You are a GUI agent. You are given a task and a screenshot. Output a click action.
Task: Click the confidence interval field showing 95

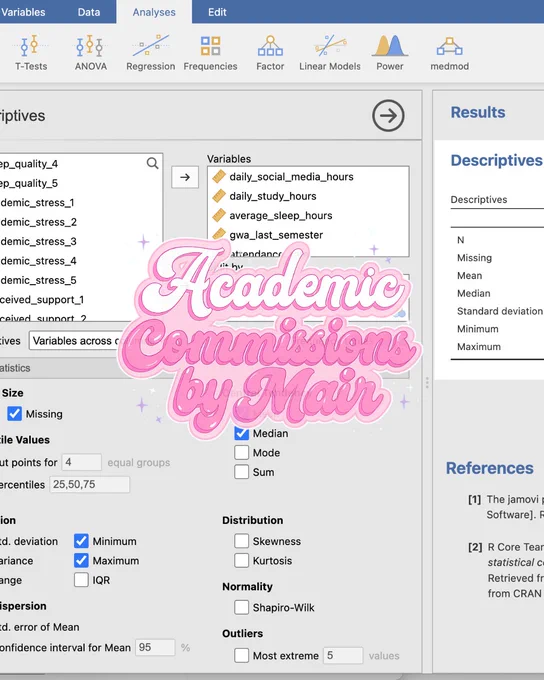[x=155, y=647]
